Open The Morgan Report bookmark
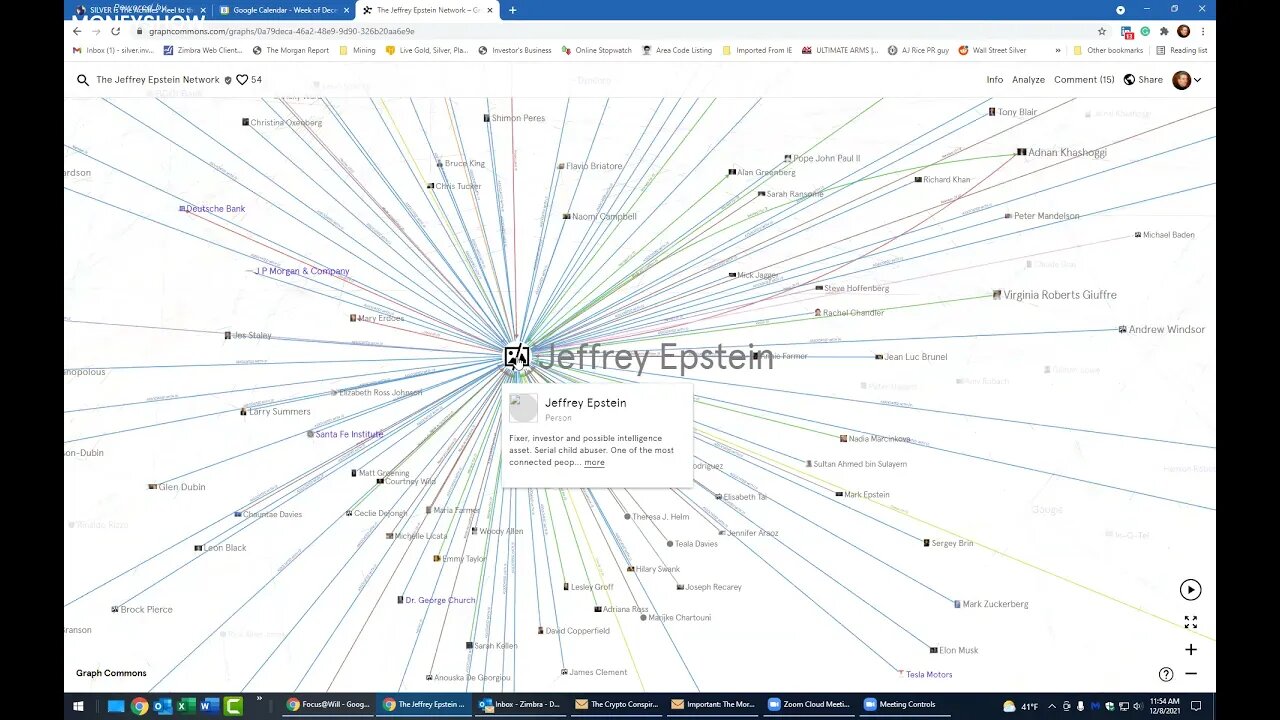Screen dimensions: 1280x720 click(x=290, y=50)
